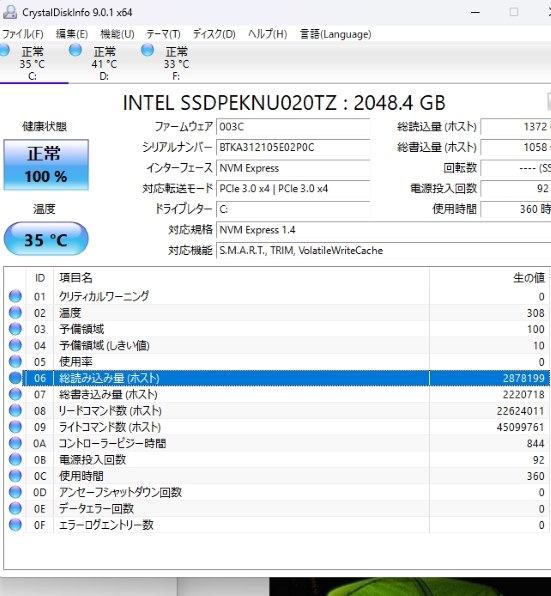
Task: Select row 04 予備領域 (しきい値)
Action: click(x=277, y=346)
